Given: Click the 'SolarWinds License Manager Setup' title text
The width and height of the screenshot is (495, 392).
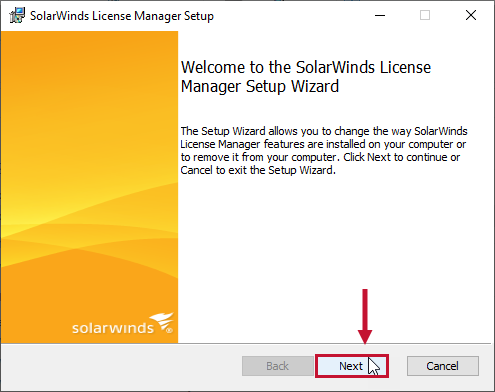Looking at the screenshot, I should tap(122, 16).
